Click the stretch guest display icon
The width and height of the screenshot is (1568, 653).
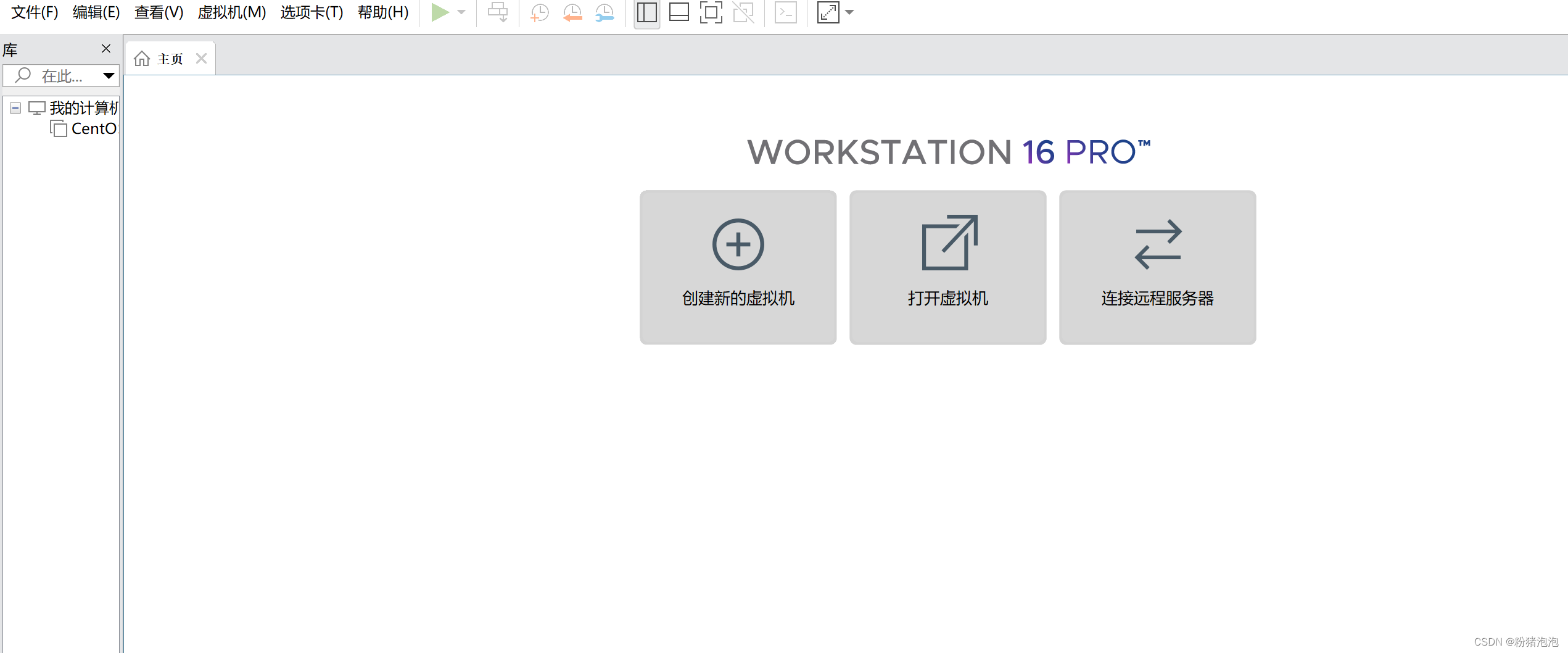click(828, 12)
